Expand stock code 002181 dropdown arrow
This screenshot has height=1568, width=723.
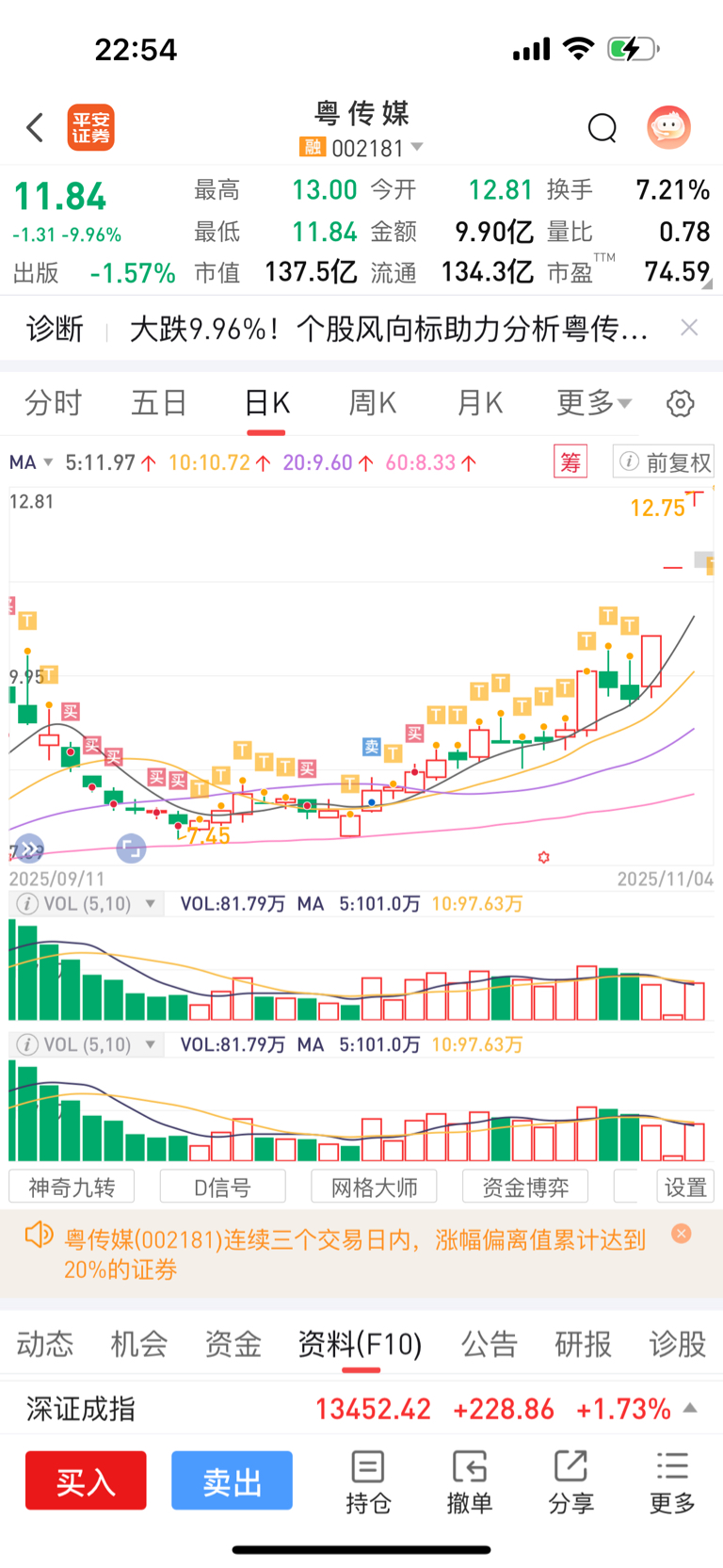(x=417, y=148)
